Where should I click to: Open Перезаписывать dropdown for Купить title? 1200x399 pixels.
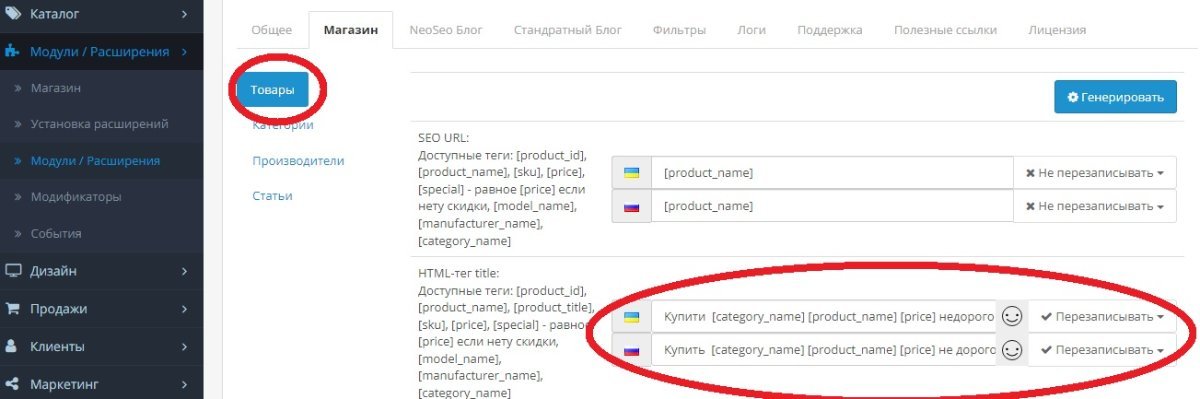point(1102,351)
